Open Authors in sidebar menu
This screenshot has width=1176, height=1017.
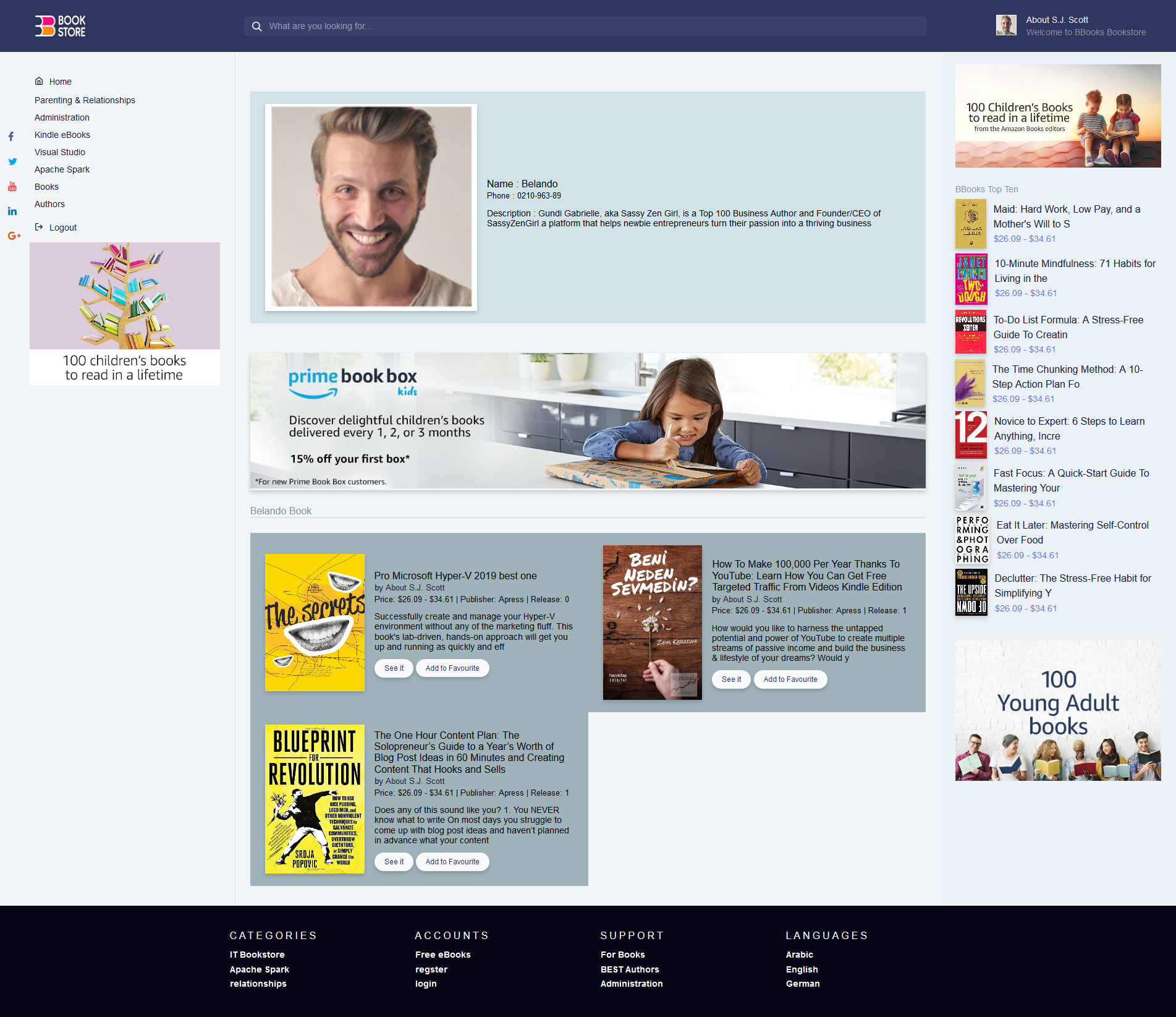coord(49,204)
